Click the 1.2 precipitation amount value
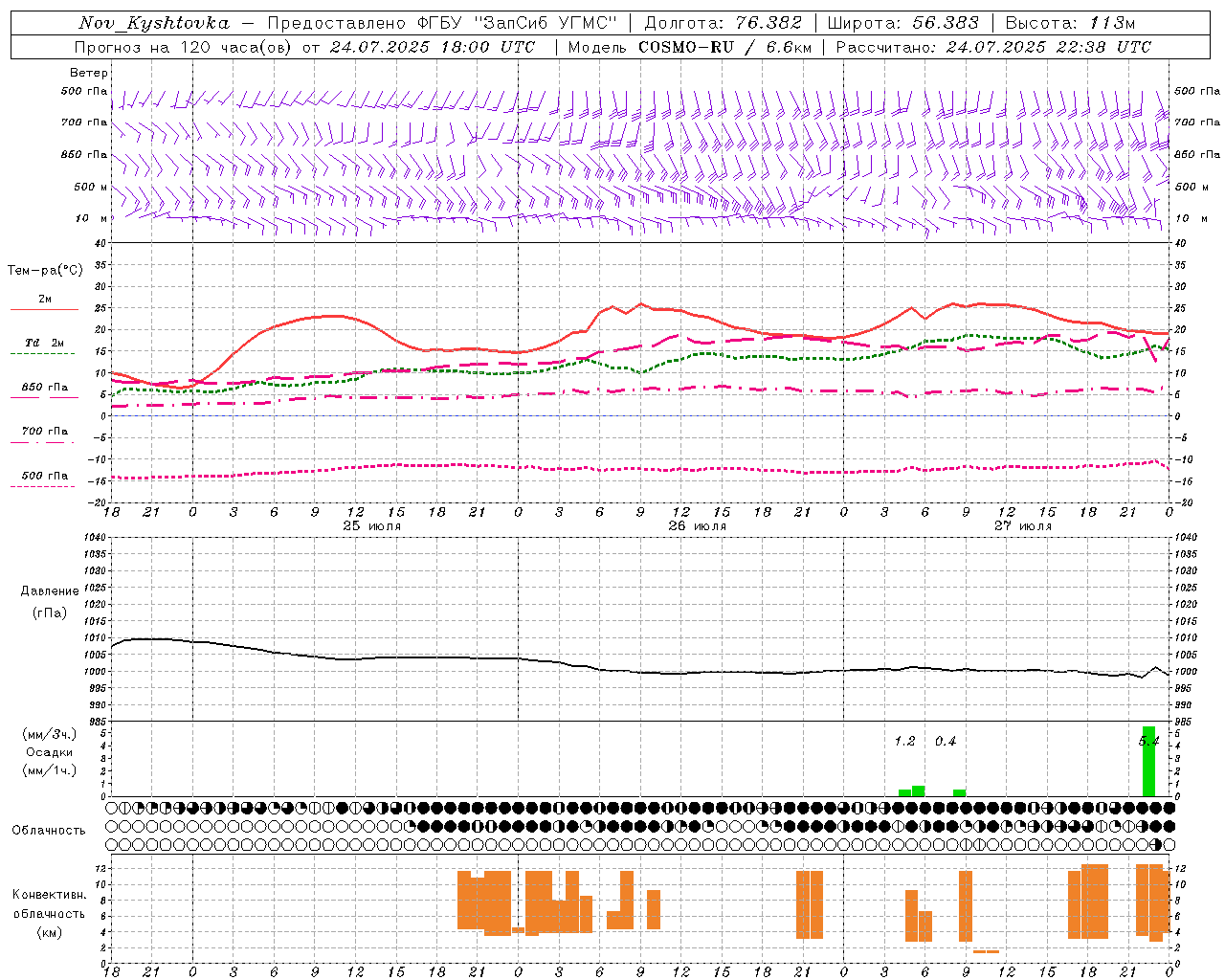1225x980 pixels. [x=904, y=742]
